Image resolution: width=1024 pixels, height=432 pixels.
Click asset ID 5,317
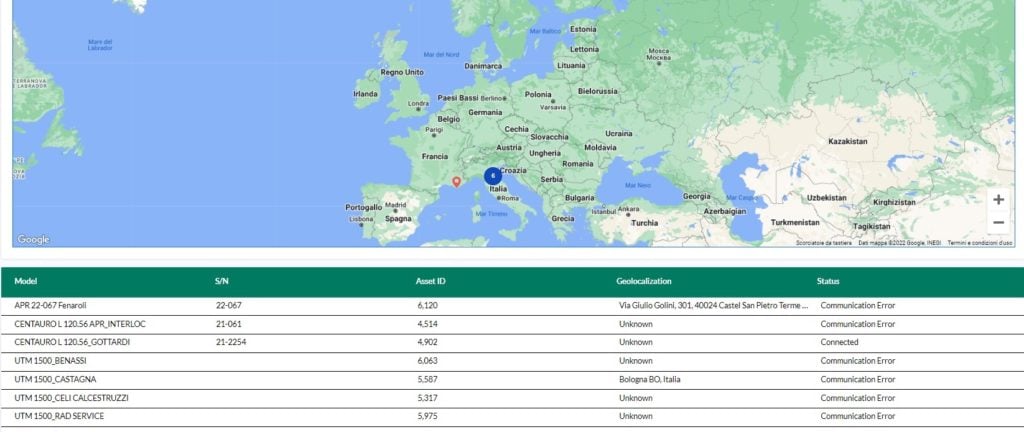click(x=427, y=398)
